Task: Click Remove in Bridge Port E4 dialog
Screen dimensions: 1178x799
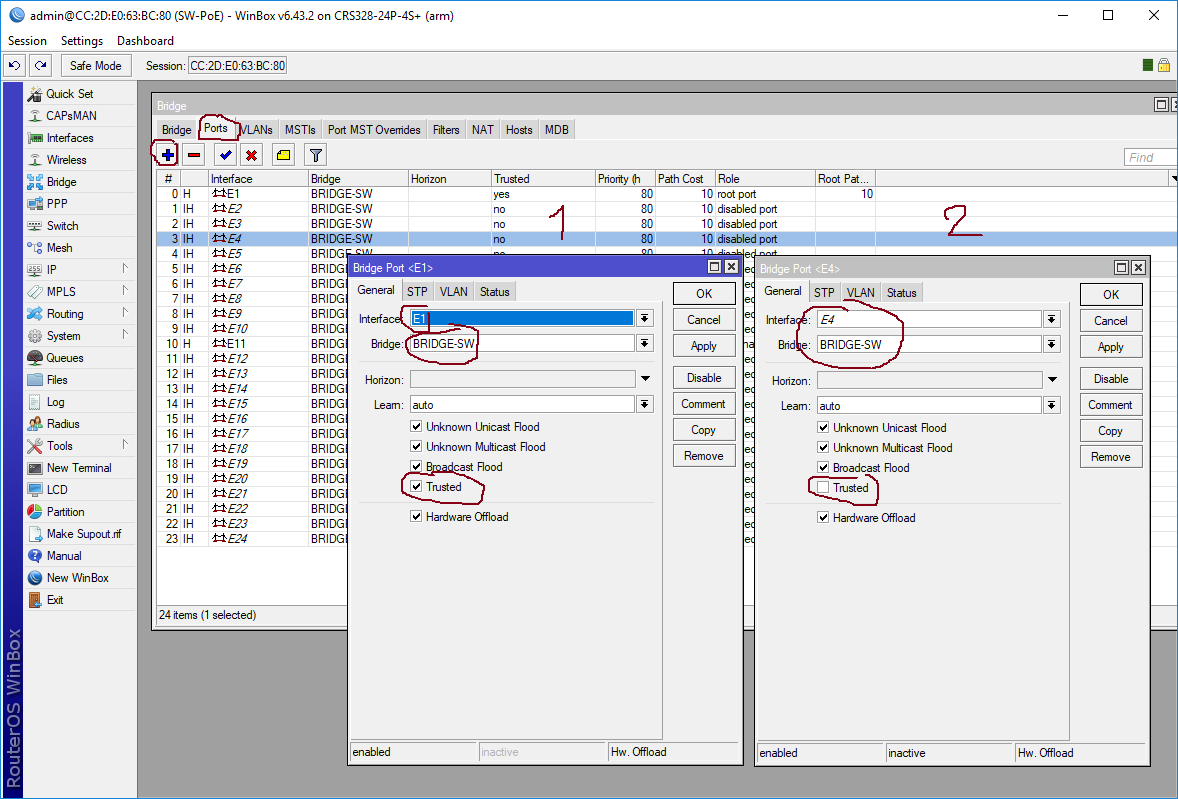Action: tap(1110, 457)
